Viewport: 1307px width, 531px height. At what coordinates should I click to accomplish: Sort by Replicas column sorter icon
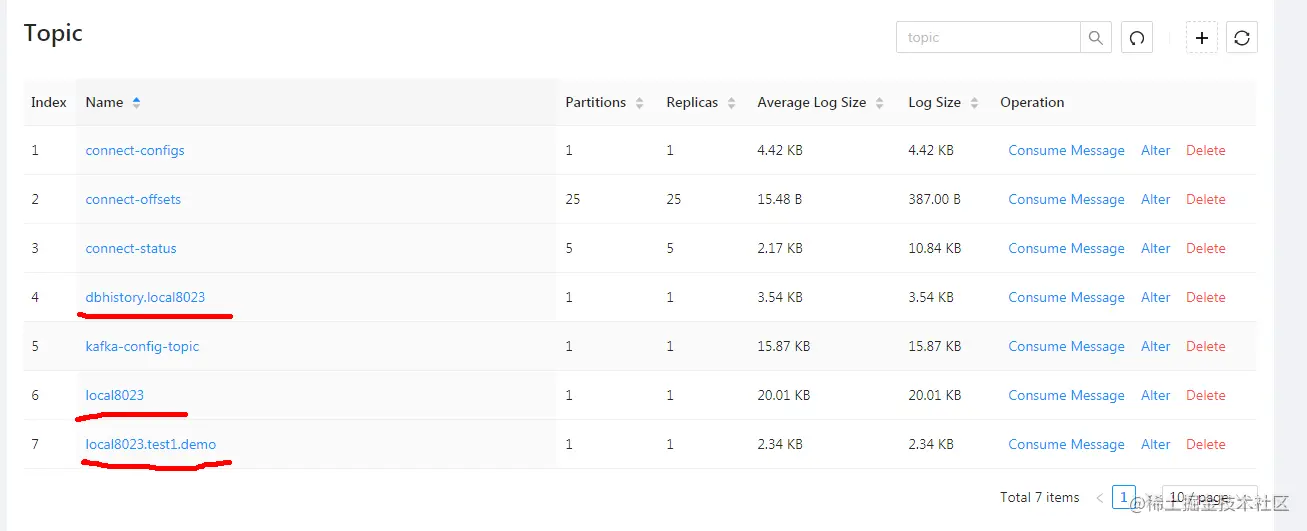click(x=731, y=102)
